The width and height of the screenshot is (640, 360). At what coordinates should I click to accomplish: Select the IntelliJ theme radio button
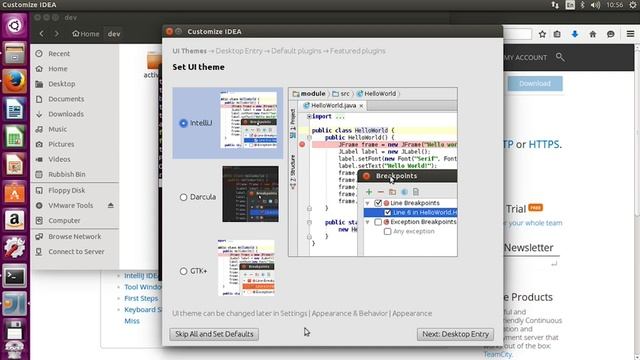coord(183,123)
